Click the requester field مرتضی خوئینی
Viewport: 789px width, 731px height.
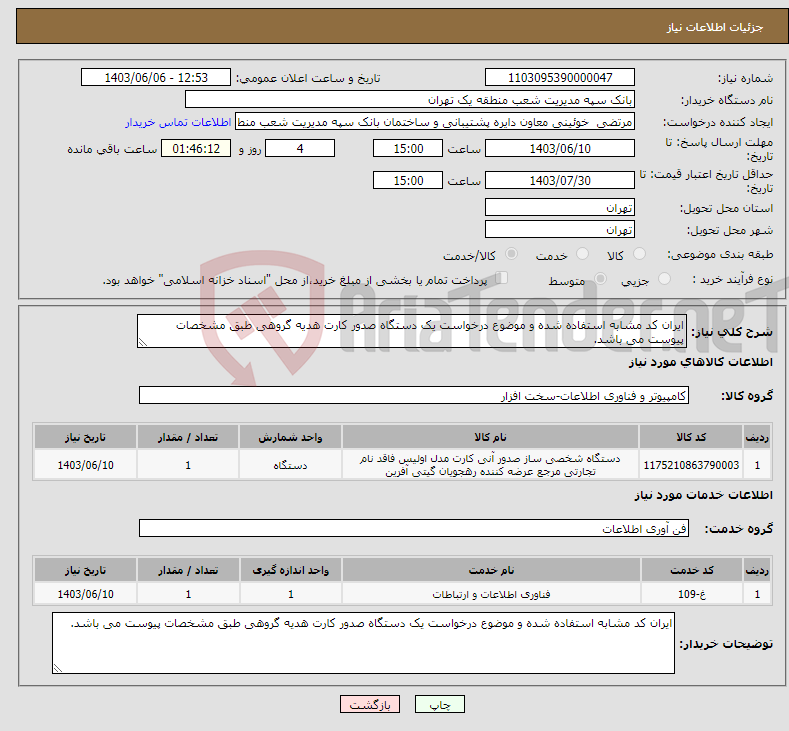click(435, 122)
